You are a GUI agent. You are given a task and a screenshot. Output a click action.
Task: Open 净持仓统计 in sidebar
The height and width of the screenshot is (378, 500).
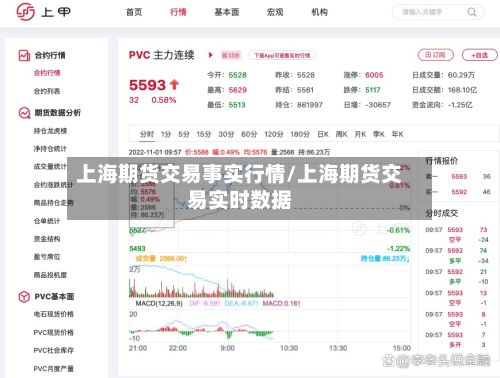tap(50, 149)
